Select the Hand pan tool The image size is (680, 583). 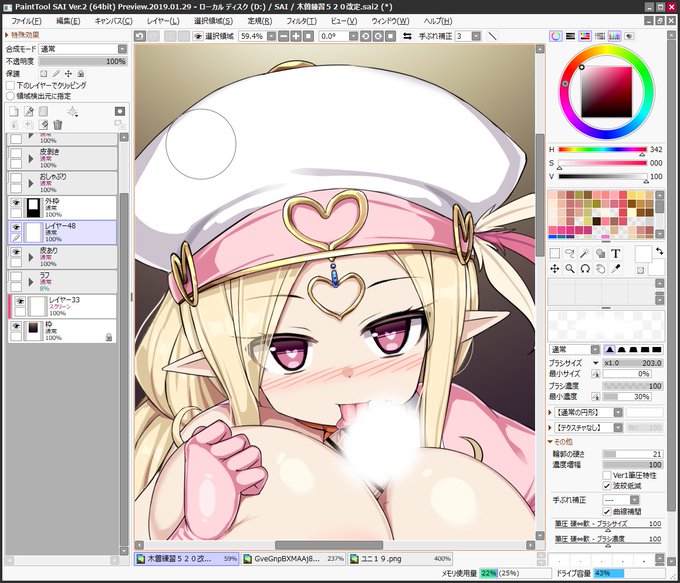click(x=600, y=269)
